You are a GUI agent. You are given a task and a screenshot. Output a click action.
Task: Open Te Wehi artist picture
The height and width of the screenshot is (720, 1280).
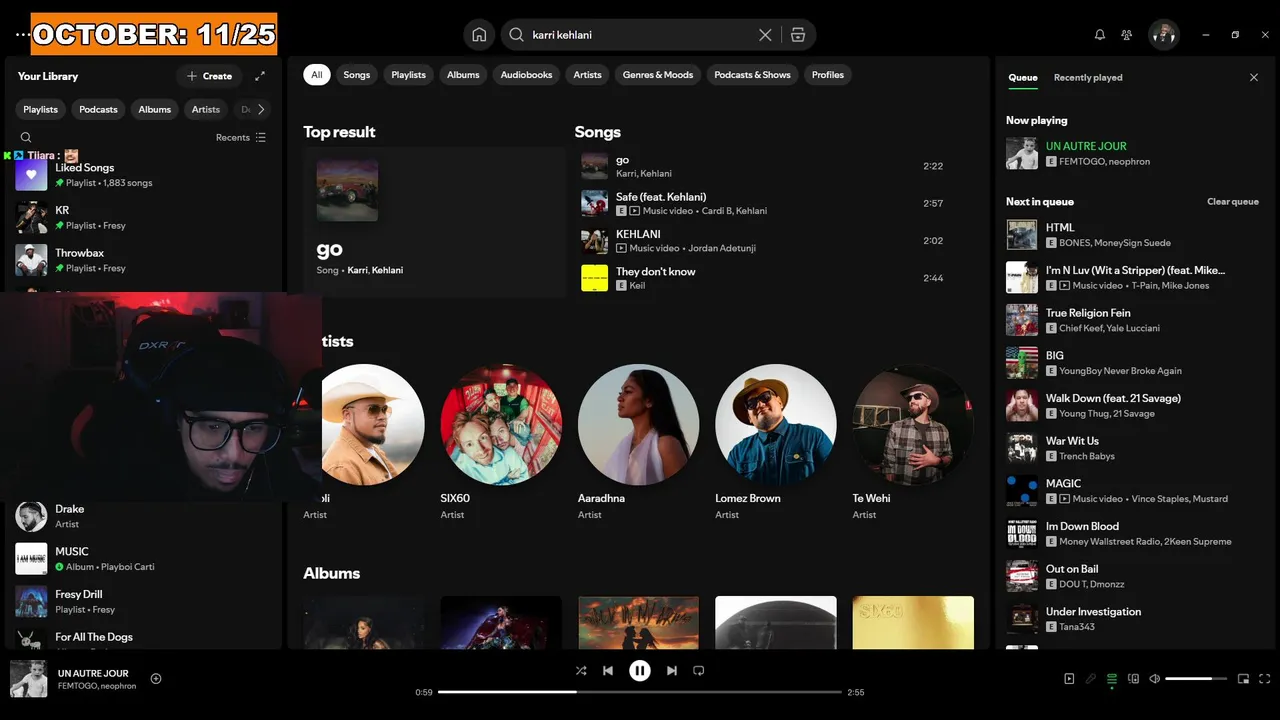[x=913, y=424]
